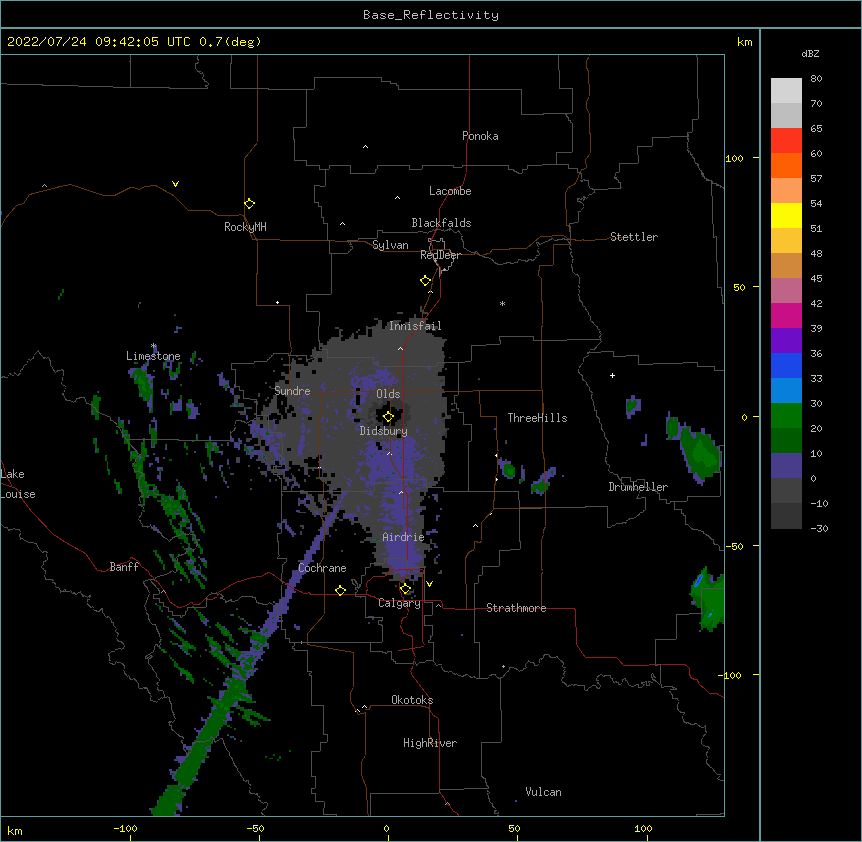
Task: Select the ThreeHills label
Action: tap(537, 418)
